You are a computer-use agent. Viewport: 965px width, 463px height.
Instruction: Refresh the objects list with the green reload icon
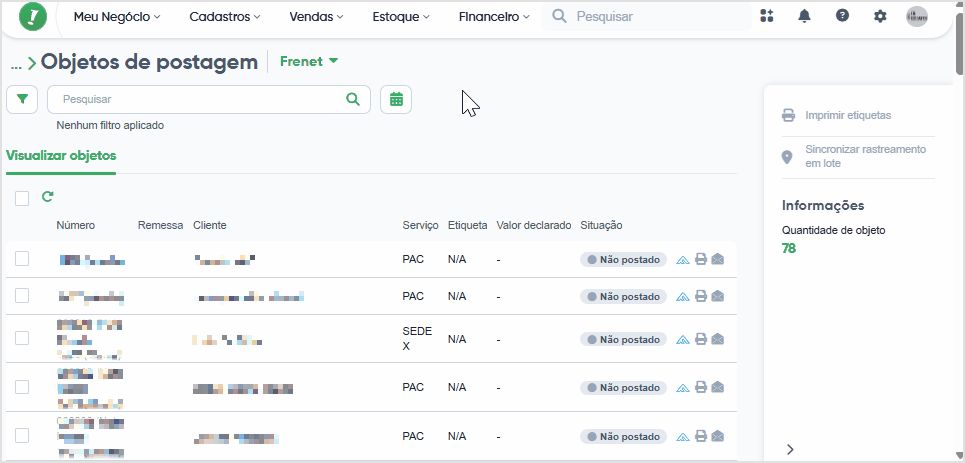pos(47,197)
